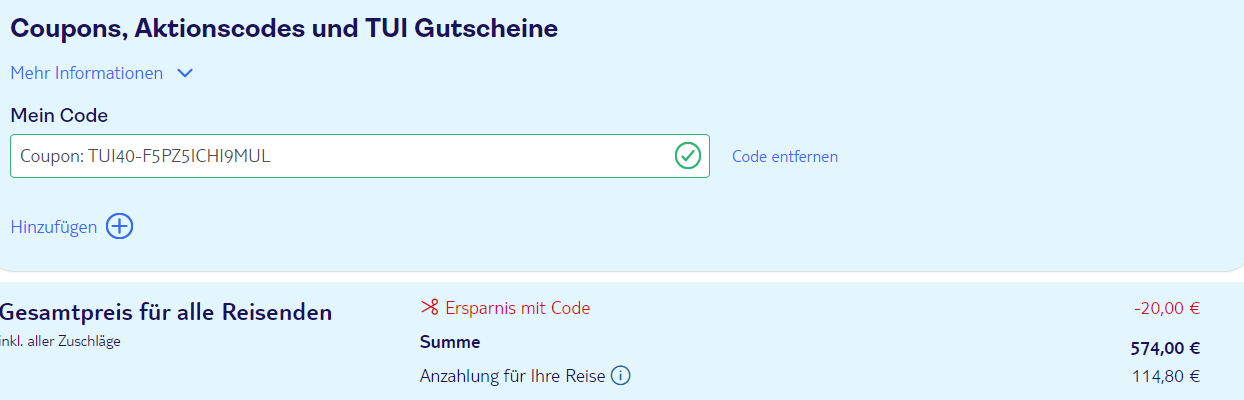Click the circled plus icon
This screenshot has height=400, width=1244.
pyautogui.click(x=119, y=226)
